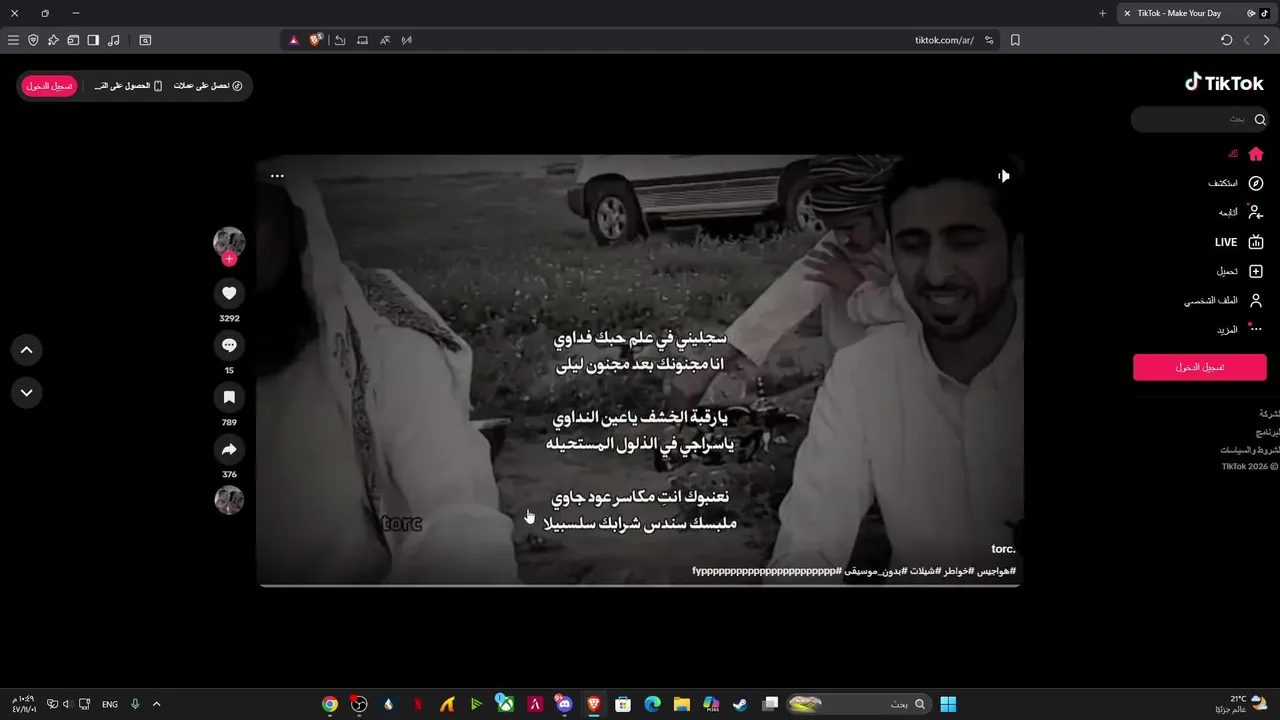The image size is (1280, 720).
Task: Open the Following sidebar item
Action: coord(1241,212)
